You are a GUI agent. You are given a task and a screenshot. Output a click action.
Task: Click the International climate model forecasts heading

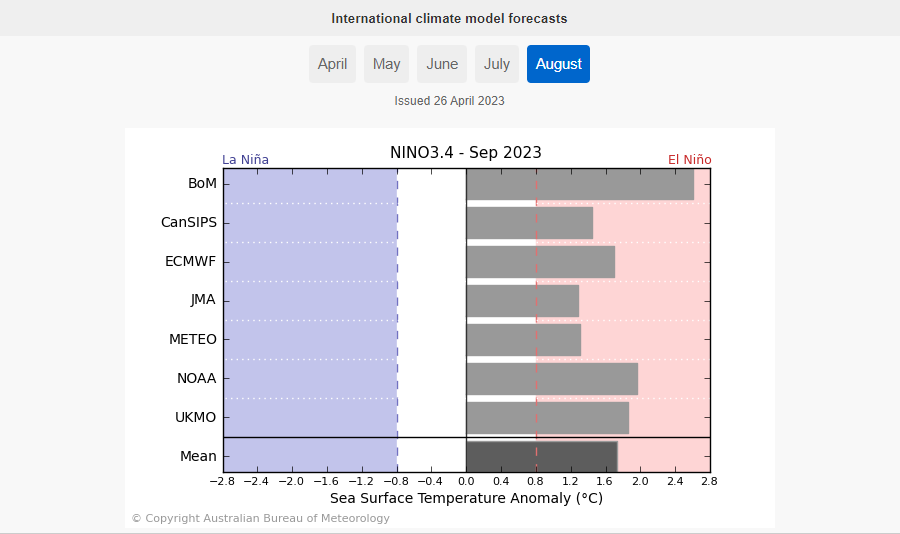(x=449, y=18)
